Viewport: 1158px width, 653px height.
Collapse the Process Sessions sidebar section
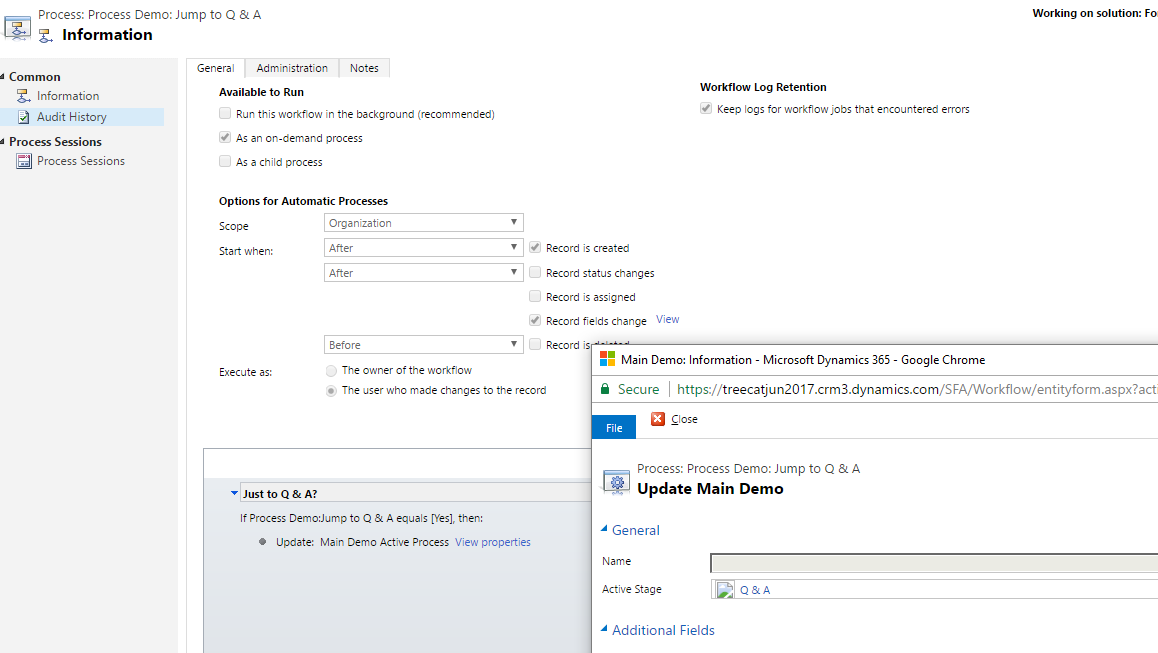tap(2, 142)
